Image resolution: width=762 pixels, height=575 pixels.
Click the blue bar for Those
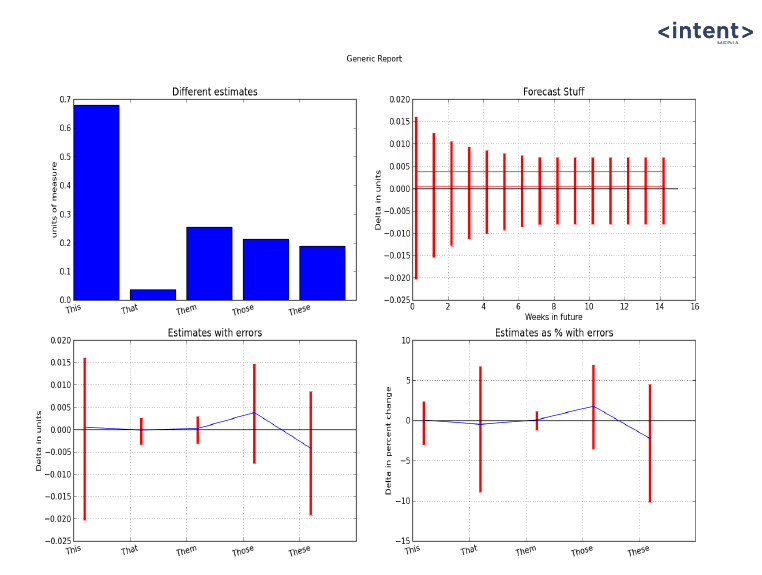click(x=265, y=269)
